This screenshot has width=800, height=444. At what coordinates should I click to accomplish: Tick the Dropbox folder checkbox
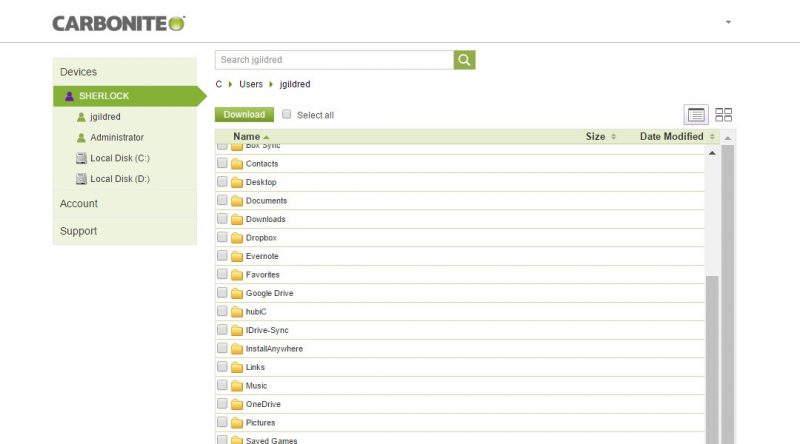click(222, 237)
